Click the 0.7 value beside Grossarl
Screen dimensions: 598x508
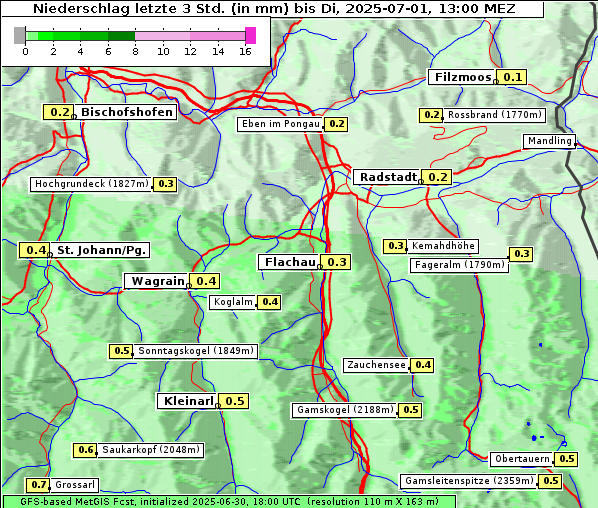(x=38, y=485)
